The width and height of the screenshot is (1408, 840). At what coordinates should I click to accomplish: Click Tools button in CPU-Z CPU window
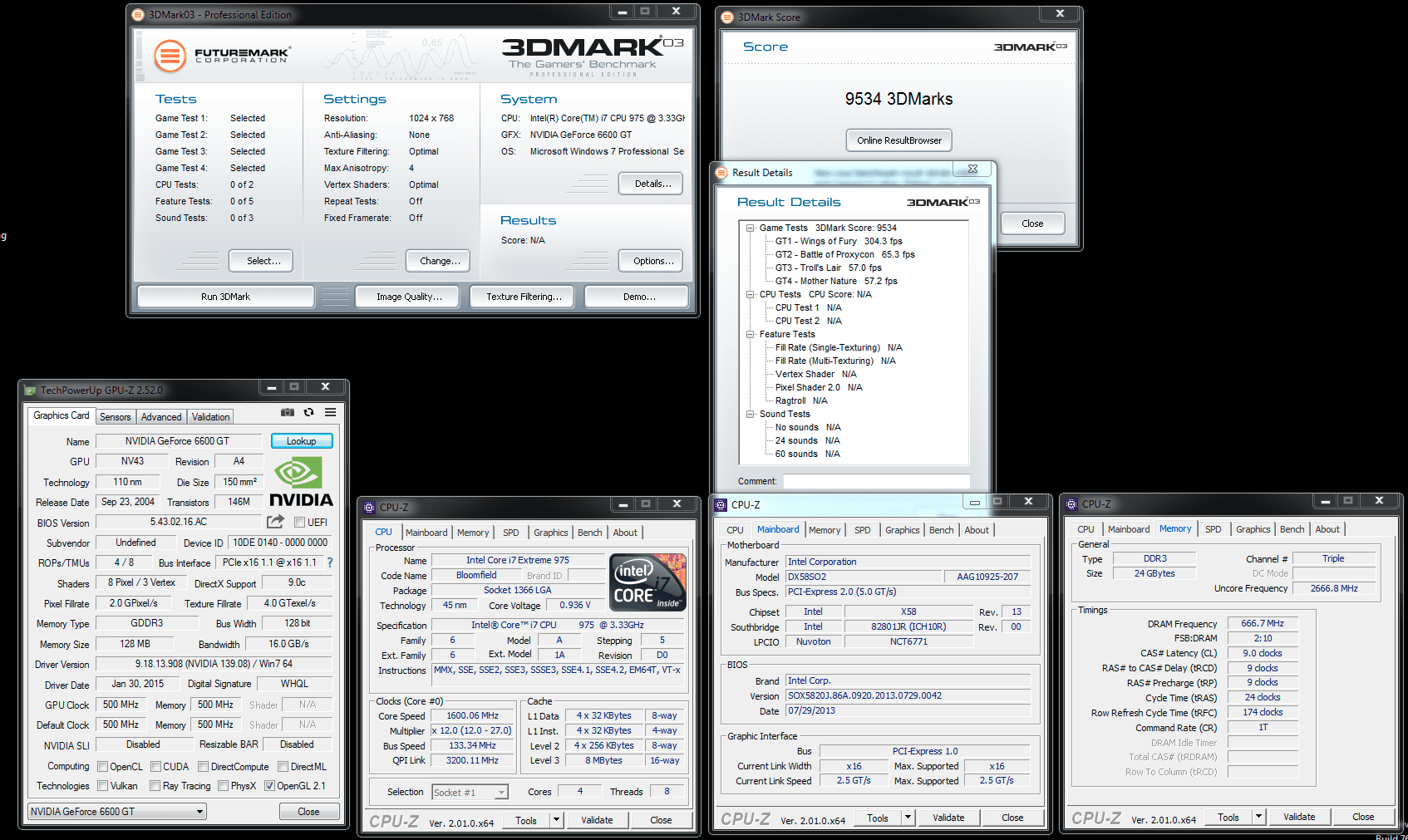(525, 820)
